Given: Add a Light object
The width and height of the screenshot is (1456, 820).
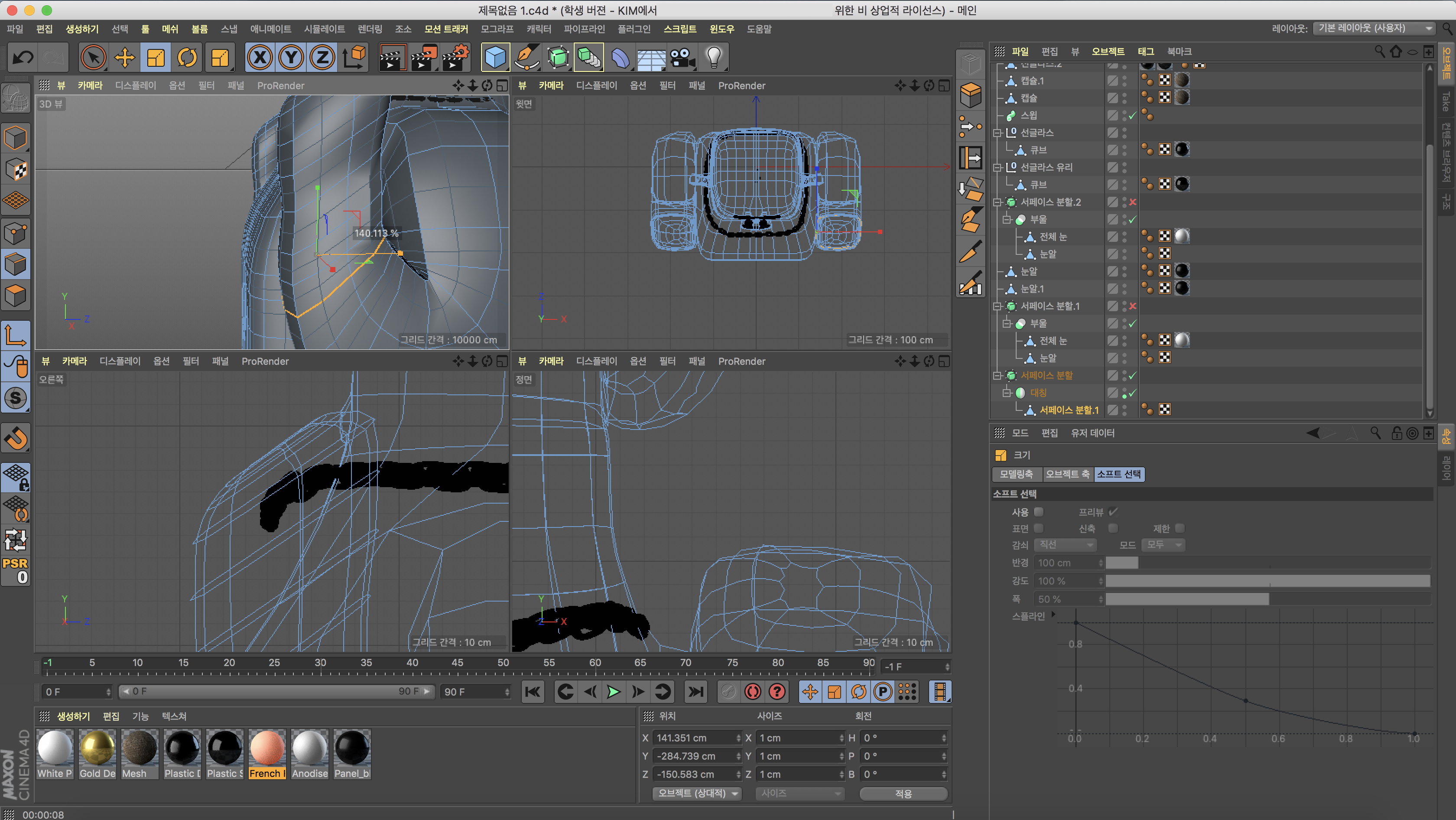Looking at the screenshot, I should pyautogui.click(x=714, y=57).
